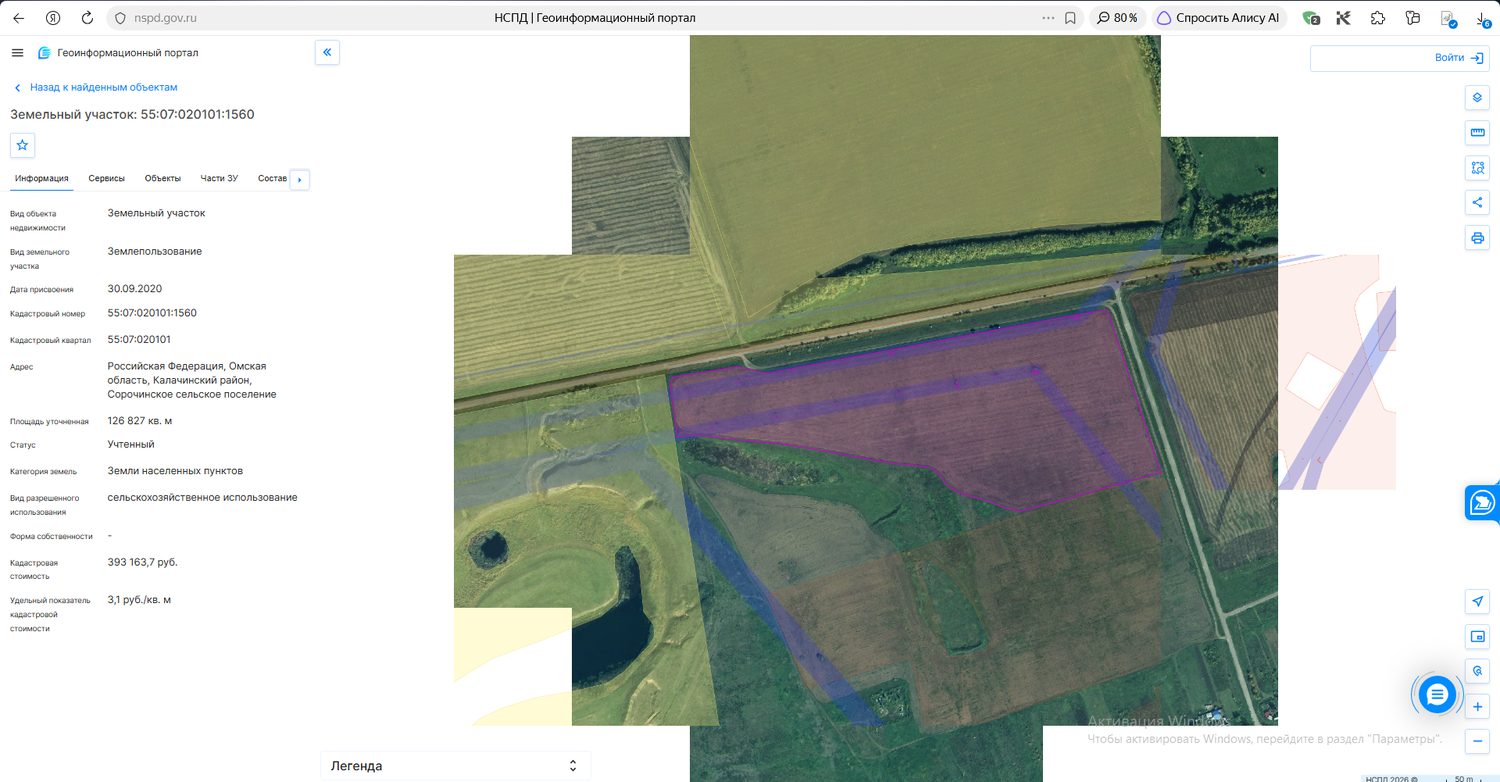Click Спросить Алису AI button
Image resolution: width=1500 pixels, height=782 pixels.
pos(1218,18)
